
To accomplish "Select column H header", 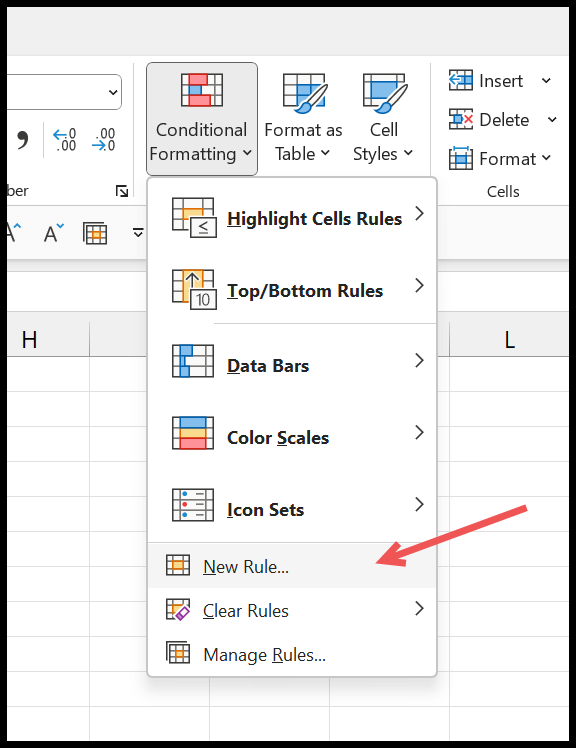I will [48, 339].
